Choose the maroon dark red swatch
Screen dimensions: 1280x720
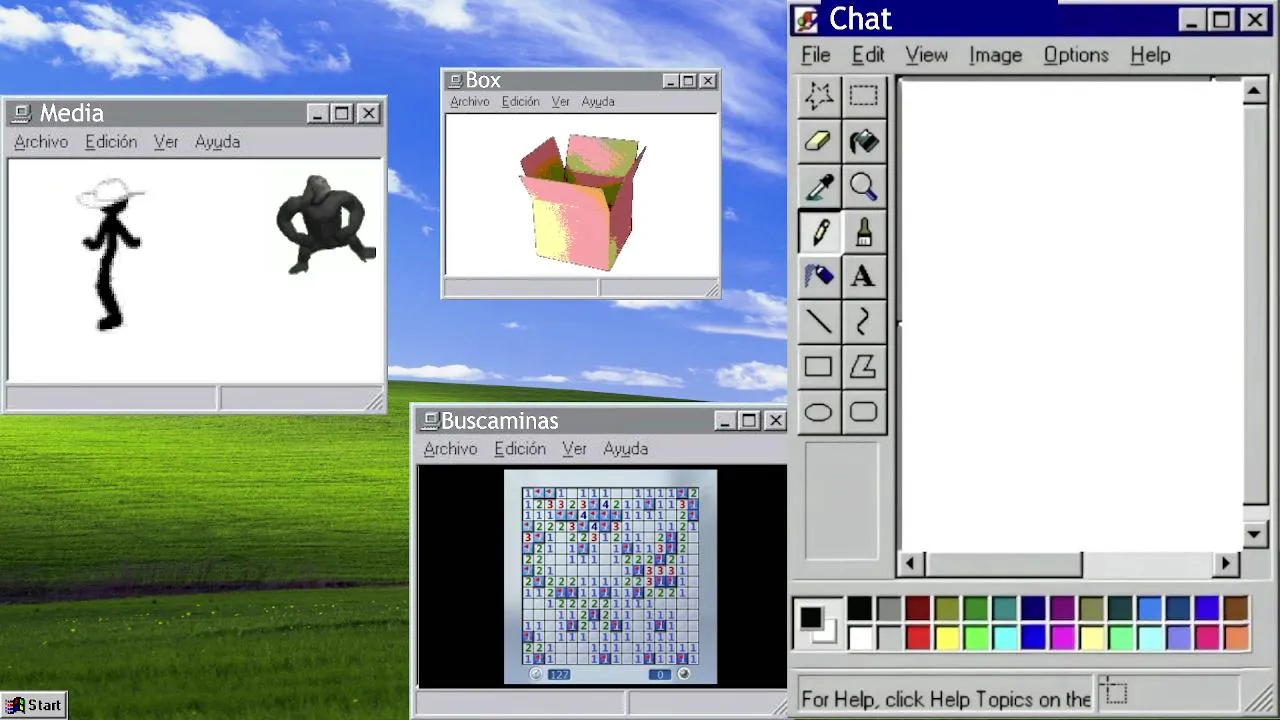click(x=917, y=609)
